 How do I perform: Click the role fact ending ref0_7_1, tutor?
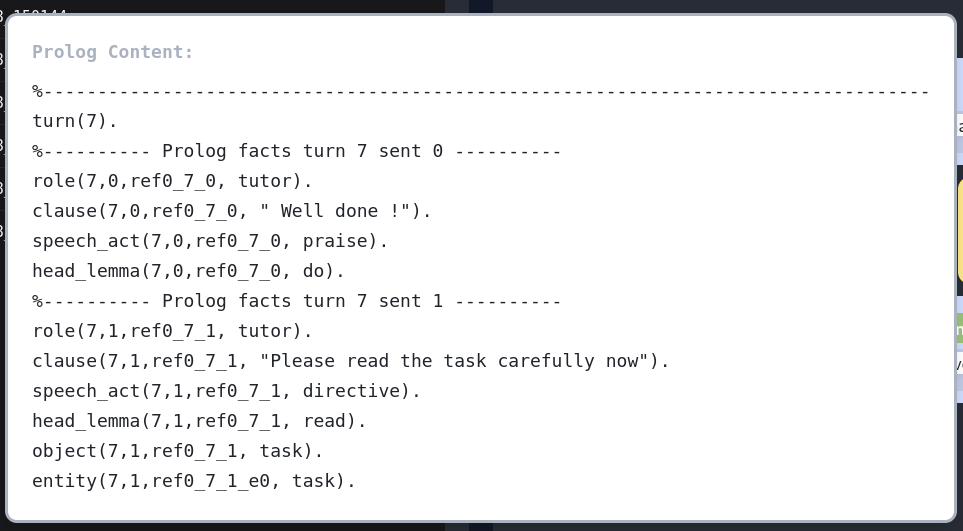172,332
